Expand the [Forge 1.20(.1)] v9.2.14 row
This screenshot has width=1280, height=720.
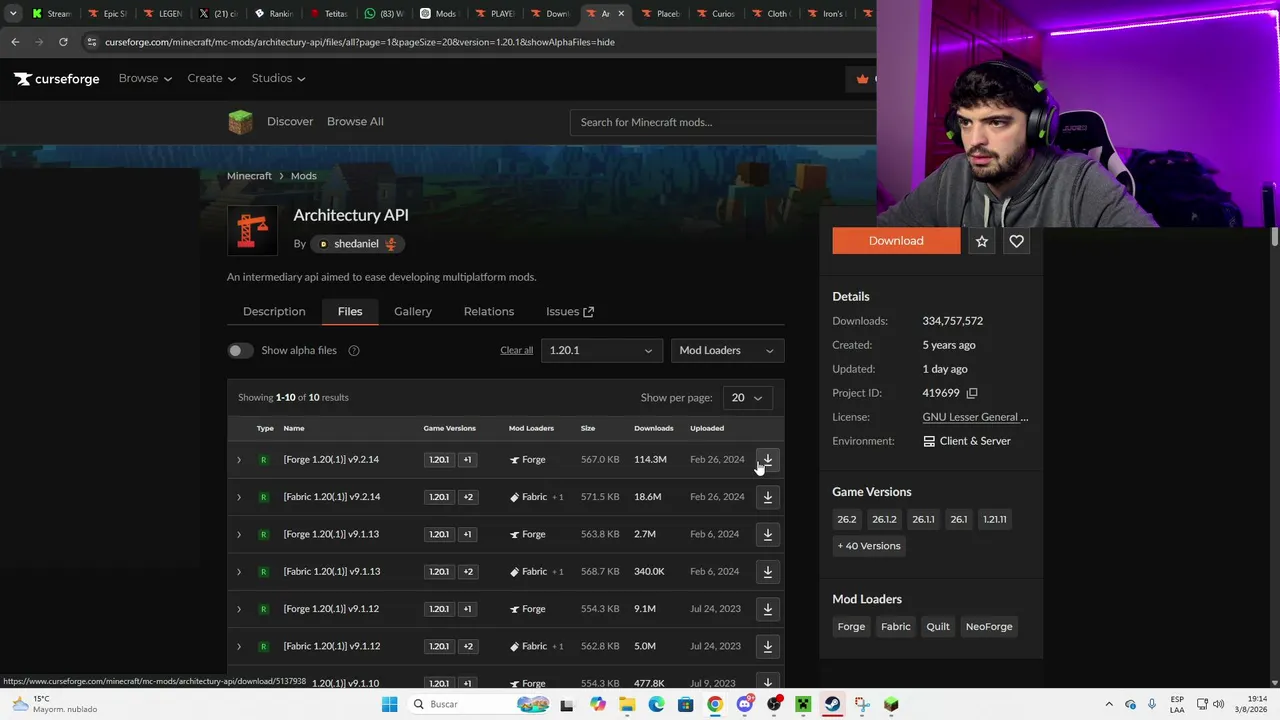239,460
